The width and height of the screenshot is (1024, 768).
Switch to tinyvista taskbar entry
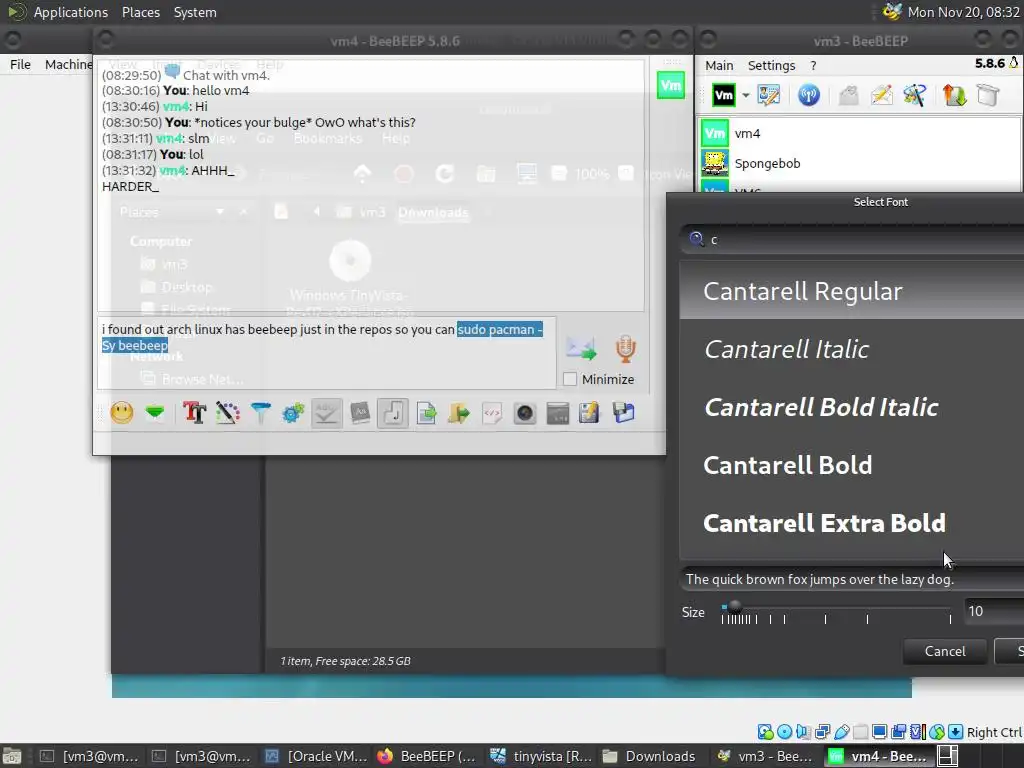(541, 756)
